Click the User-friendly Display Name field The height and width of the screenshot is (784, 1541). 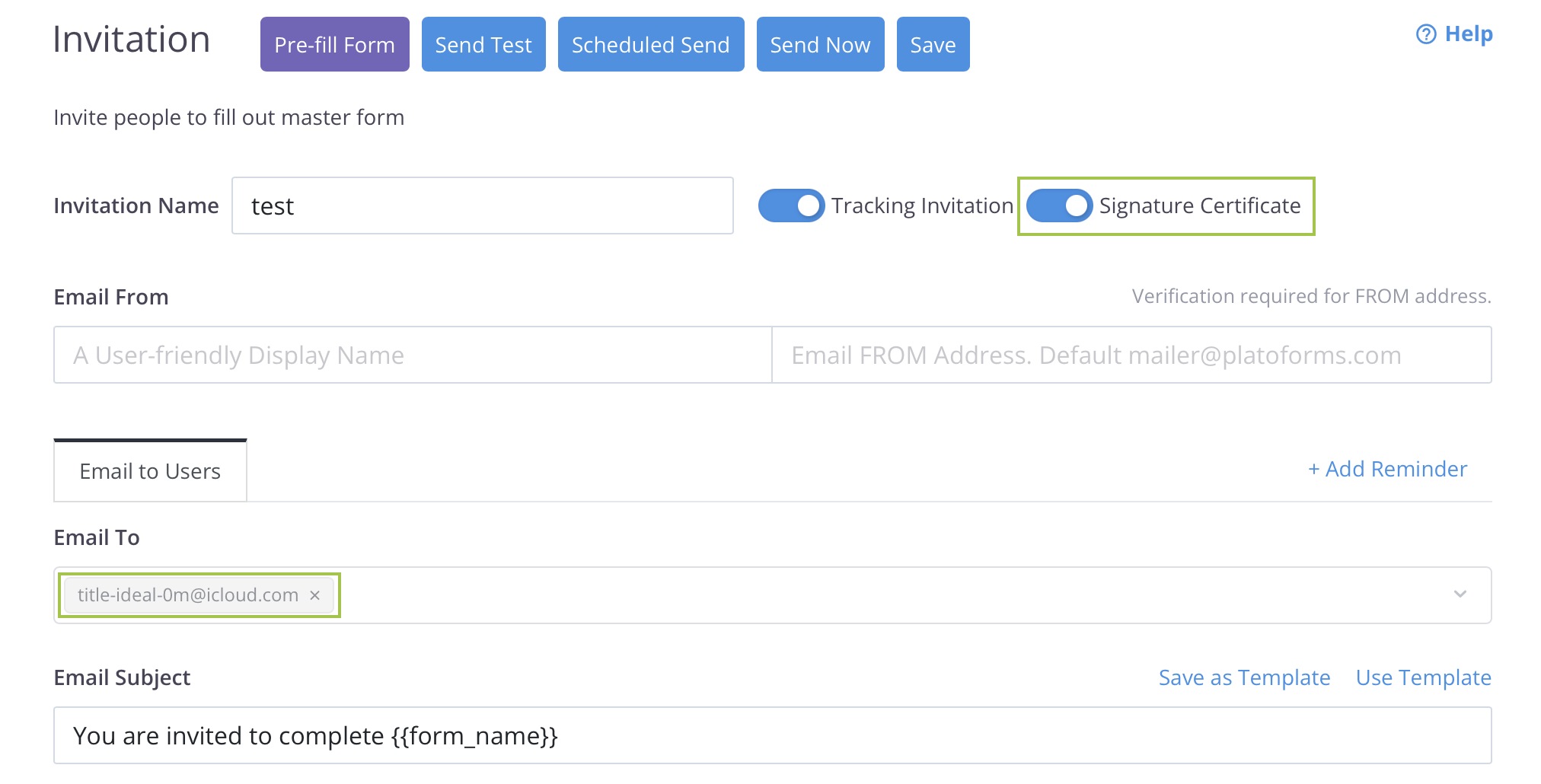coord(412,355)
